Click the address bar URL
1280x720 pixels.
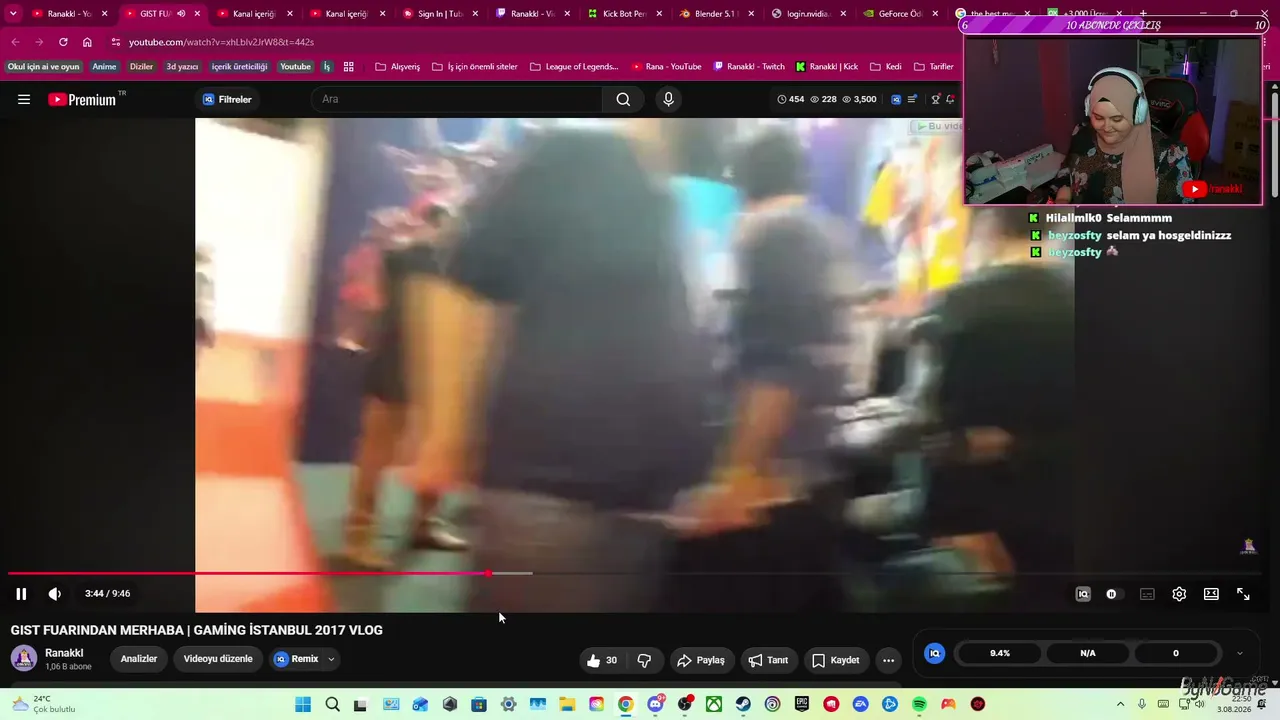[x=221, y=42]
